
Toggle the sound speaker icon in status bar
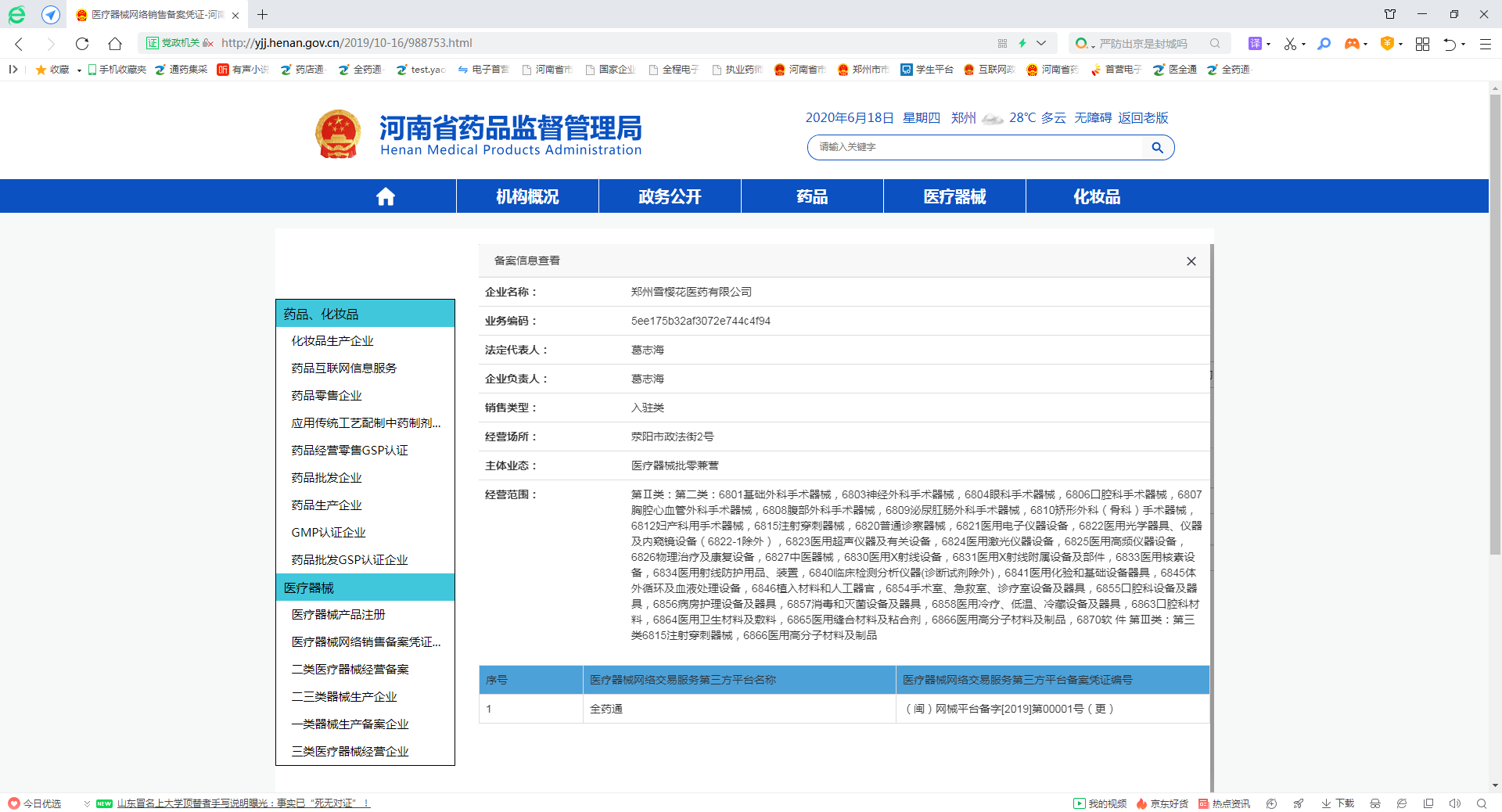[1454, 803]
